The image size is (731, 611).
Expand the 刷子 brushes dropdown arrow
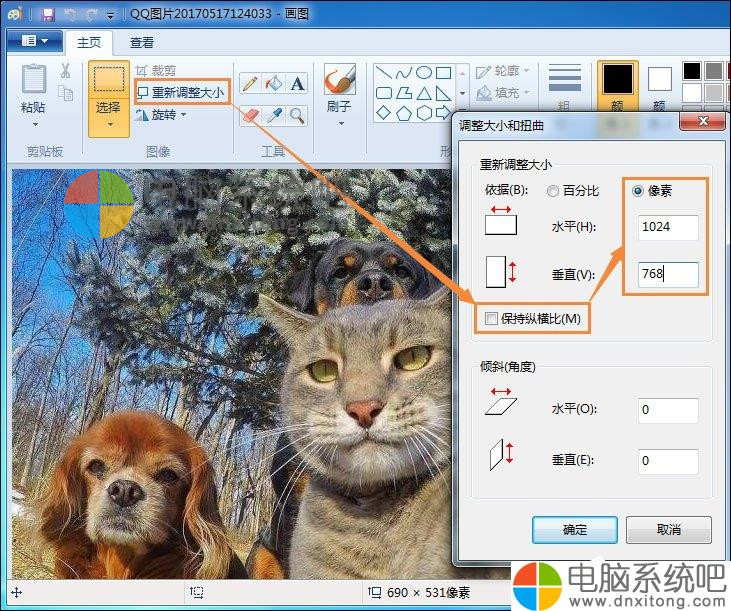coord(341,124)
